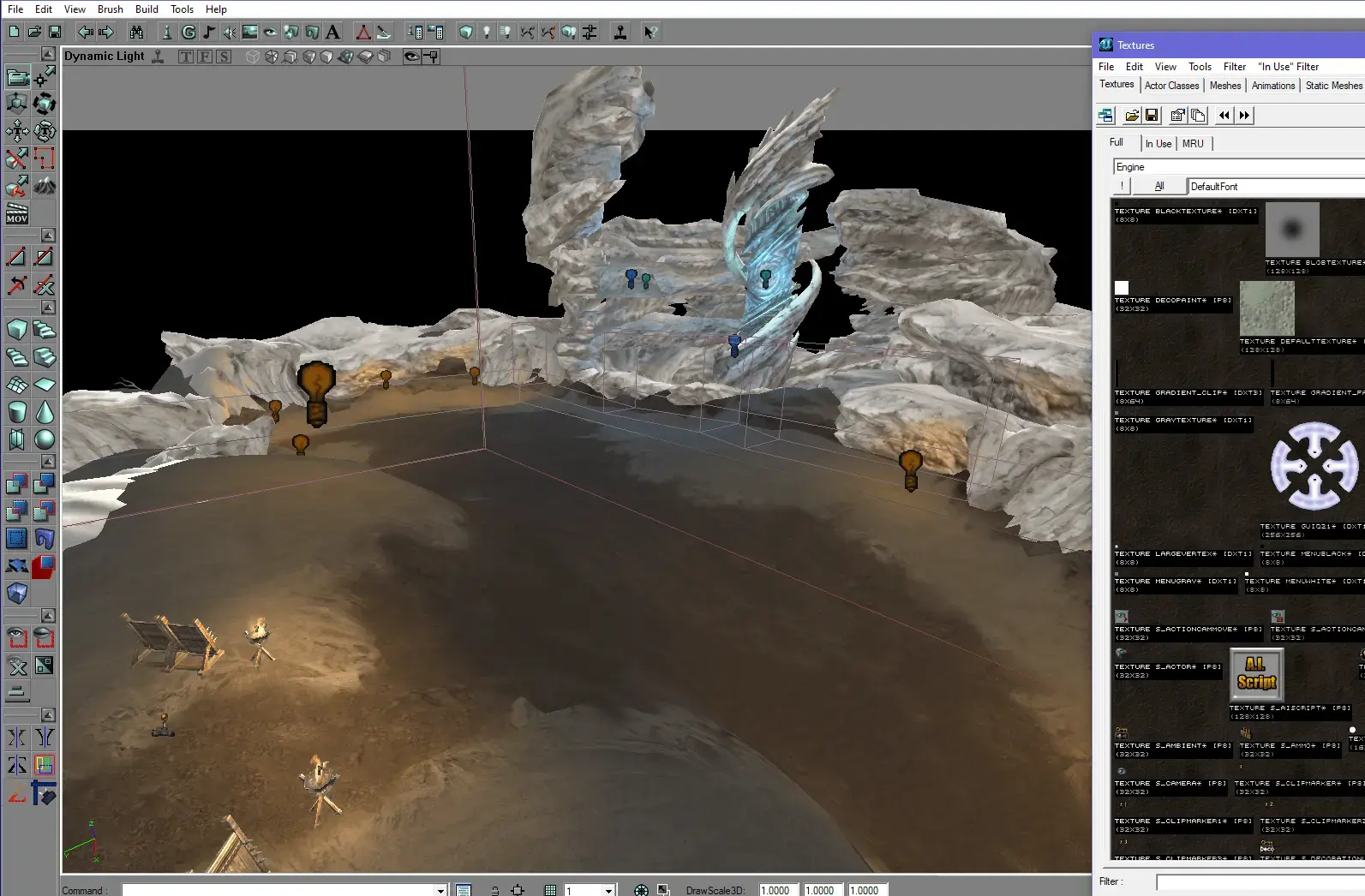This screenshot has width=1365, height=896.
Task: Open the Group browser G icon
Action: point(188,33)
